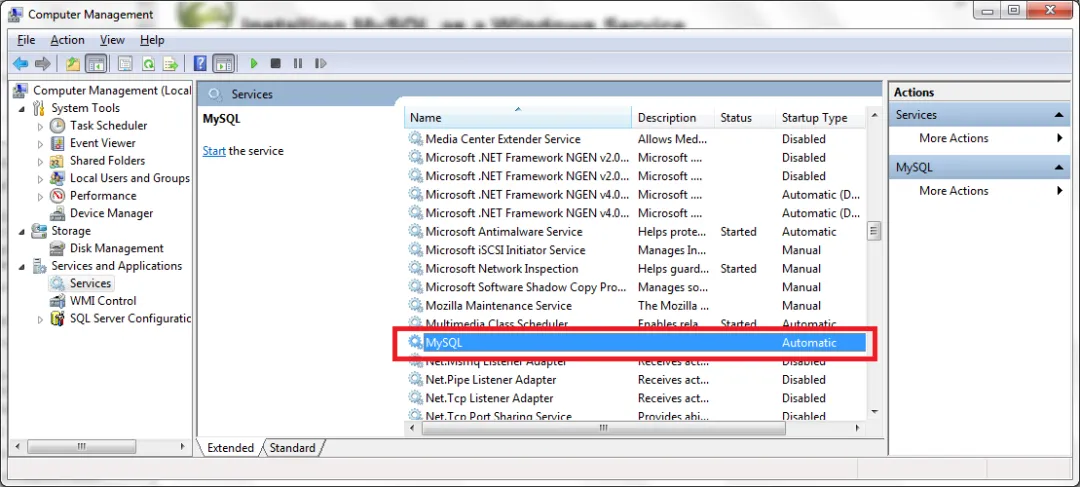Click the Stop Service square icon
Screen dimensions: 1080x487
click(x=276, y=63)
